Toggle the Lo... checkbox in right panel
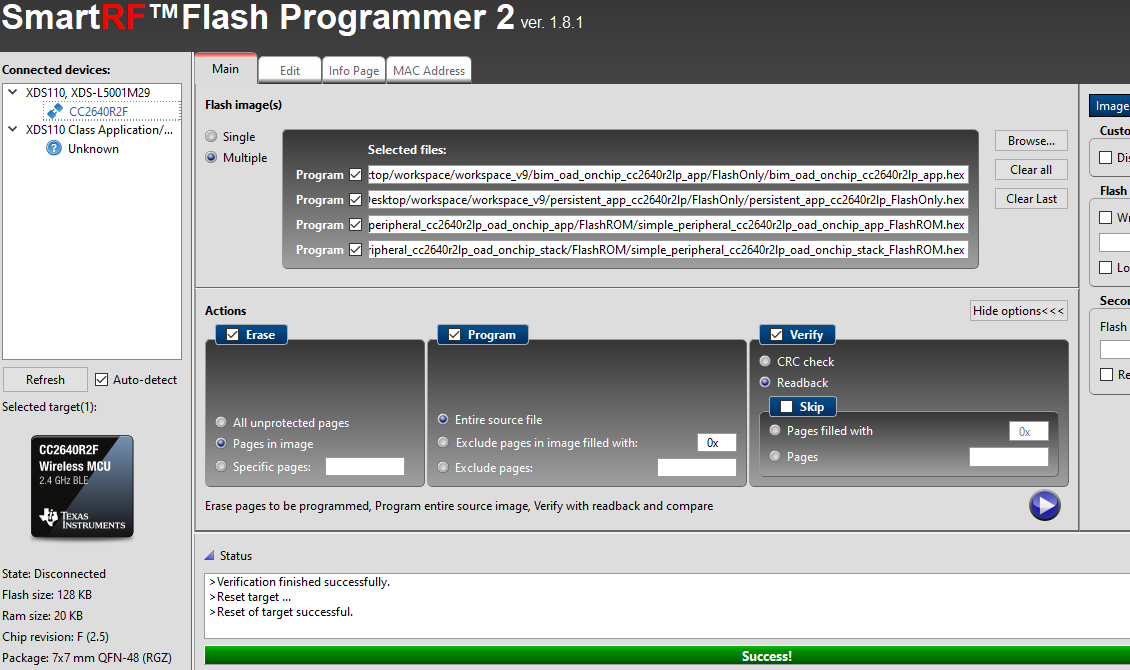The height and width of the screenshot is (670, 1130). point(1105,267)
